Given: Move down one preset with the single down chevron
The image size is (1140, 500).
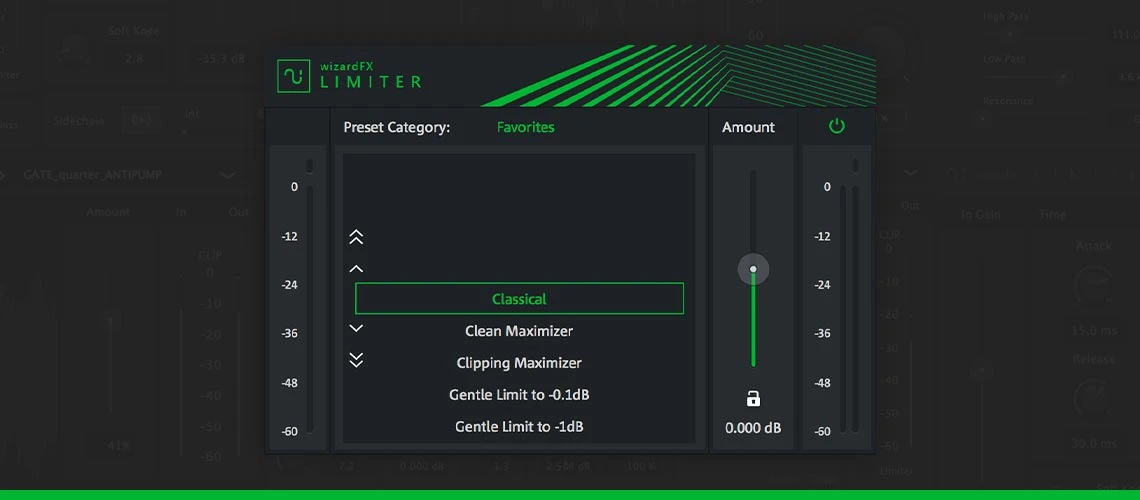Looking at the screenshot, I should pyautogui.click(x=356, y=328).
